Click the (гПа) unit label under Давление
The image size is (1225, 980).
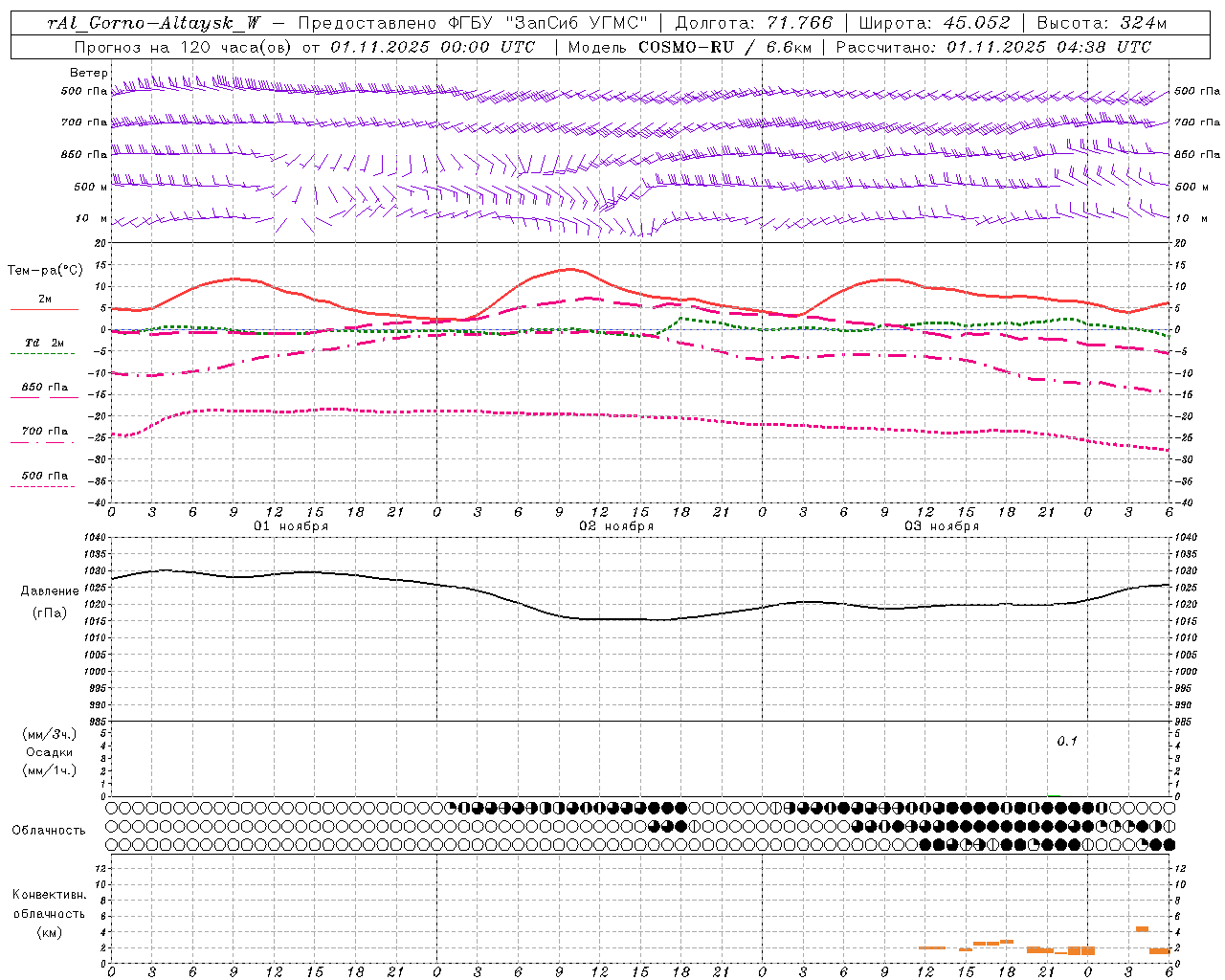(x=50, y=613)
